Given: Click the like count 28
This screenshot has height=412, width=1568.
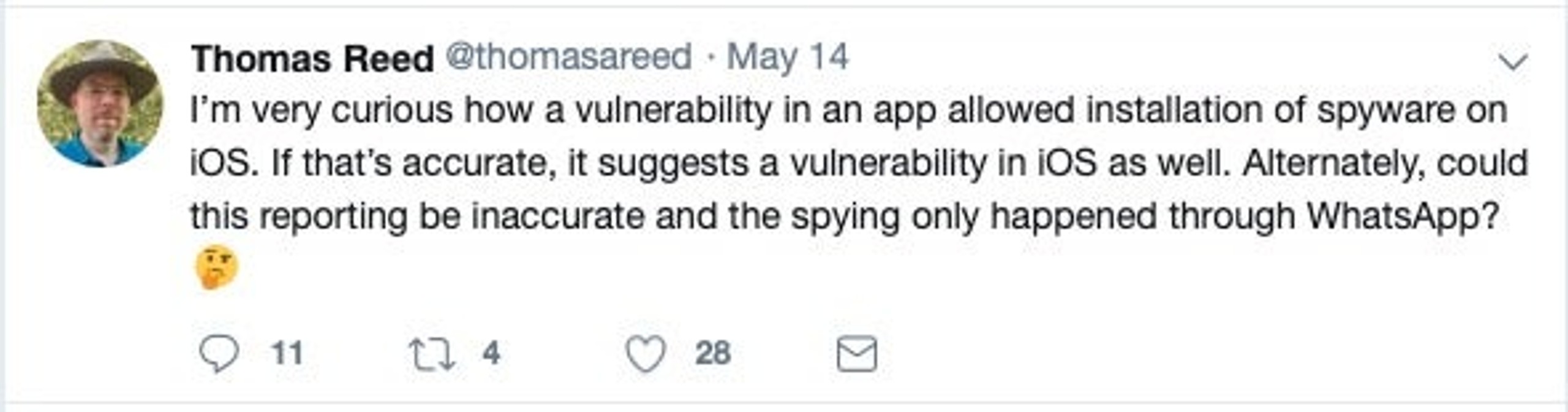Looking at the screenshot, I should click(x=713, y=354).
